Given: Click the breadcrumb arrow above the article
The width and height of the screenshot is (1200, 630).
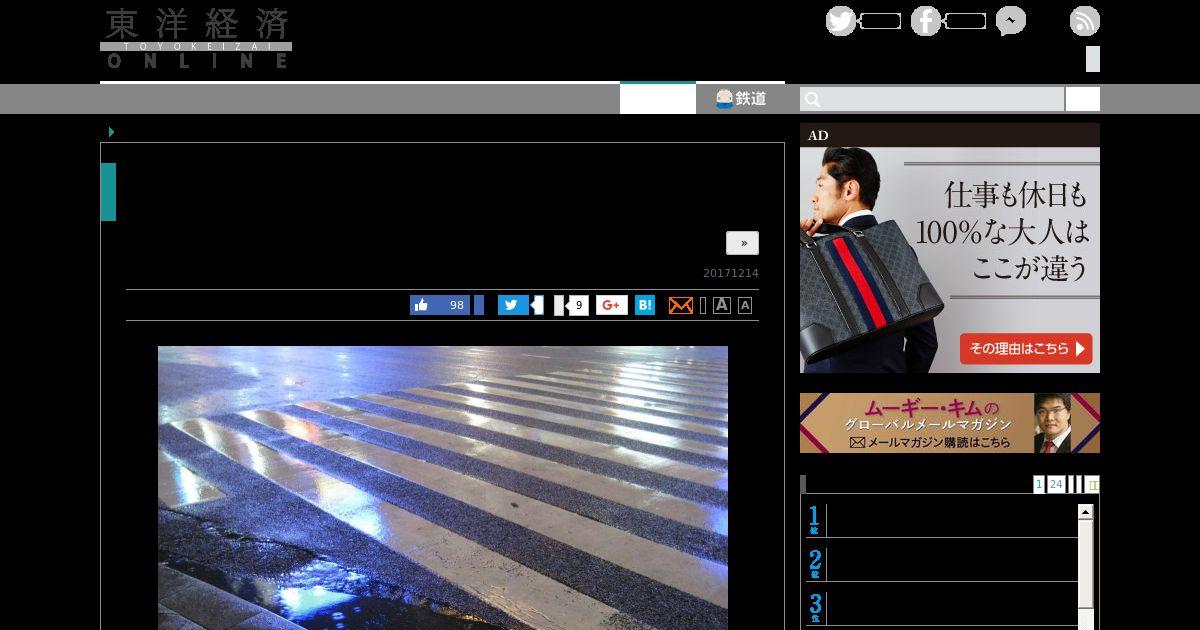Looking at the screenshot, I should tap(111, 132).
